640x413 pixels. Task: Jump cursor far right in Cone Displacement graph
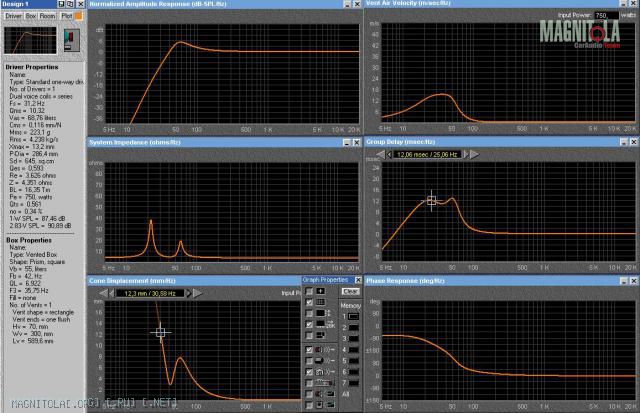(197, 293)
